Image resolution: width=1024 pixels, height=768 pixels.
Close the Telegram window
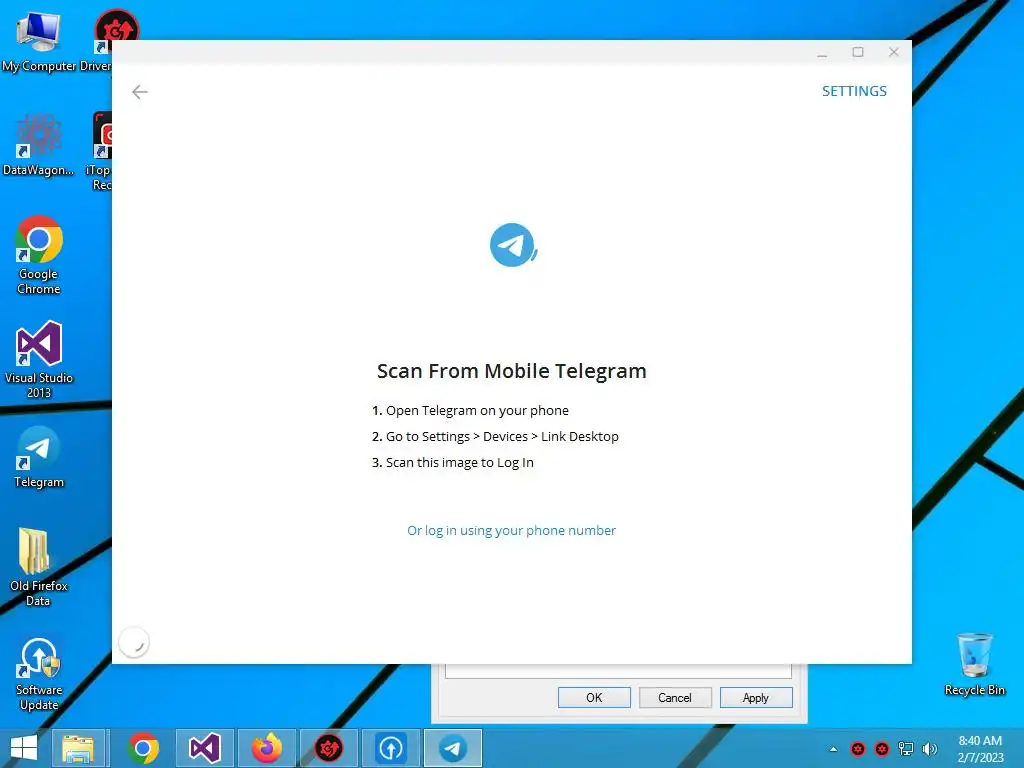pyautogui.click(x=894, y=52)
